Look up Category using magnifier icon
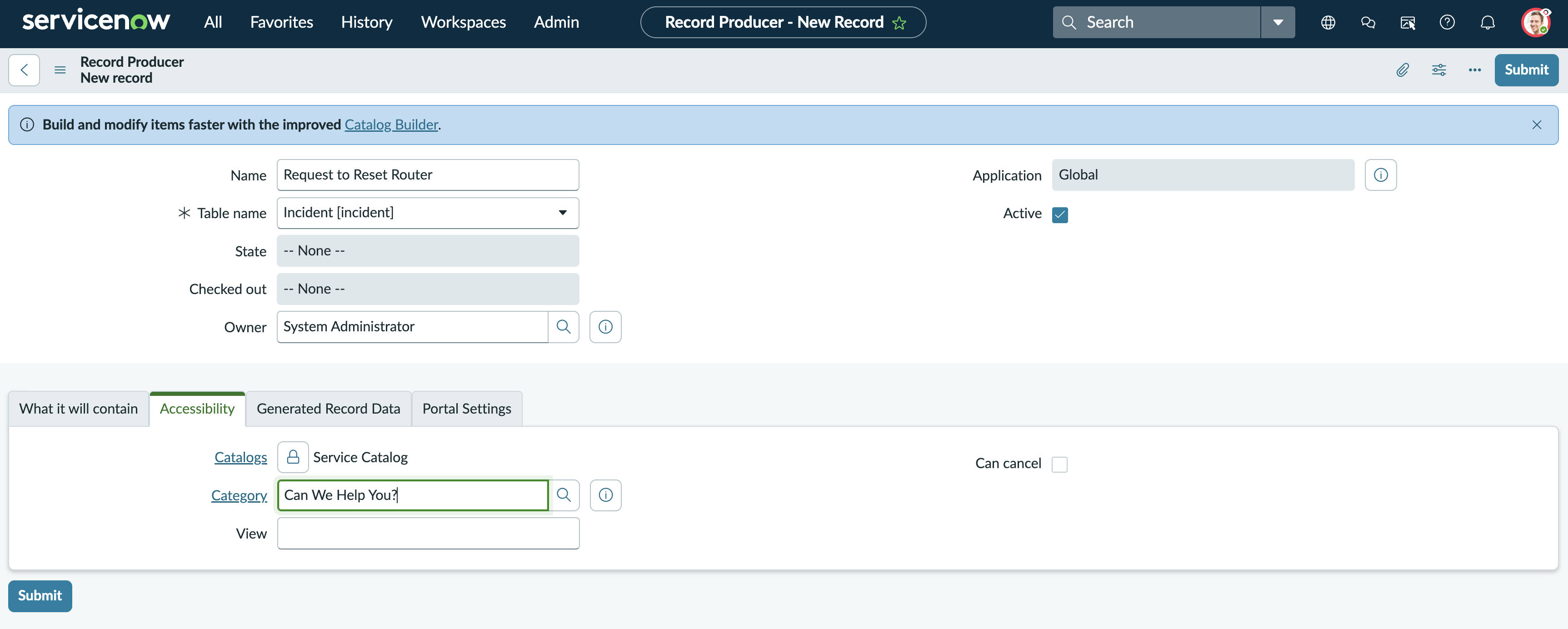Screen dimensions: 1568x629 [564, 495]
